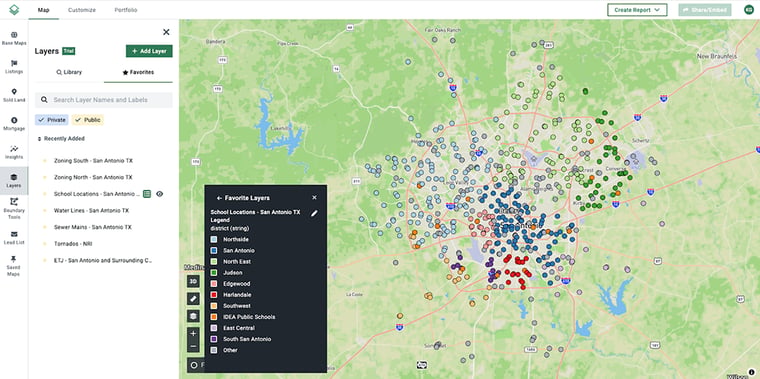Open the map layers stack button
760x379 pixels.
pyautogui.click(x=193, y=316)
